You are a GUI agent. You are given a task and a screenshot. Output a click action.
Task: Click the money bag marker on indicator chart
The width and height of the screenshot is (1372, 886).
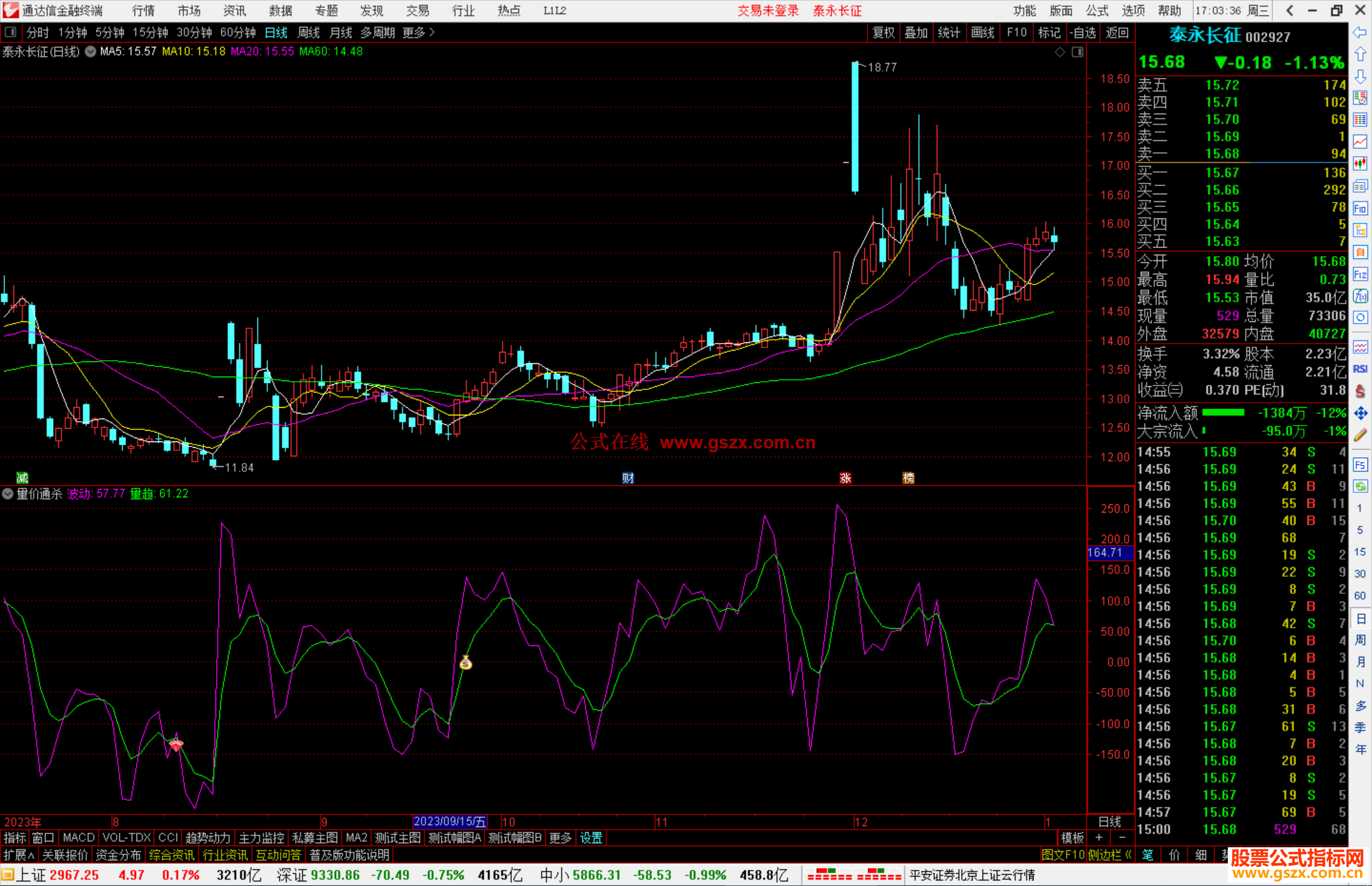[466, 663]
